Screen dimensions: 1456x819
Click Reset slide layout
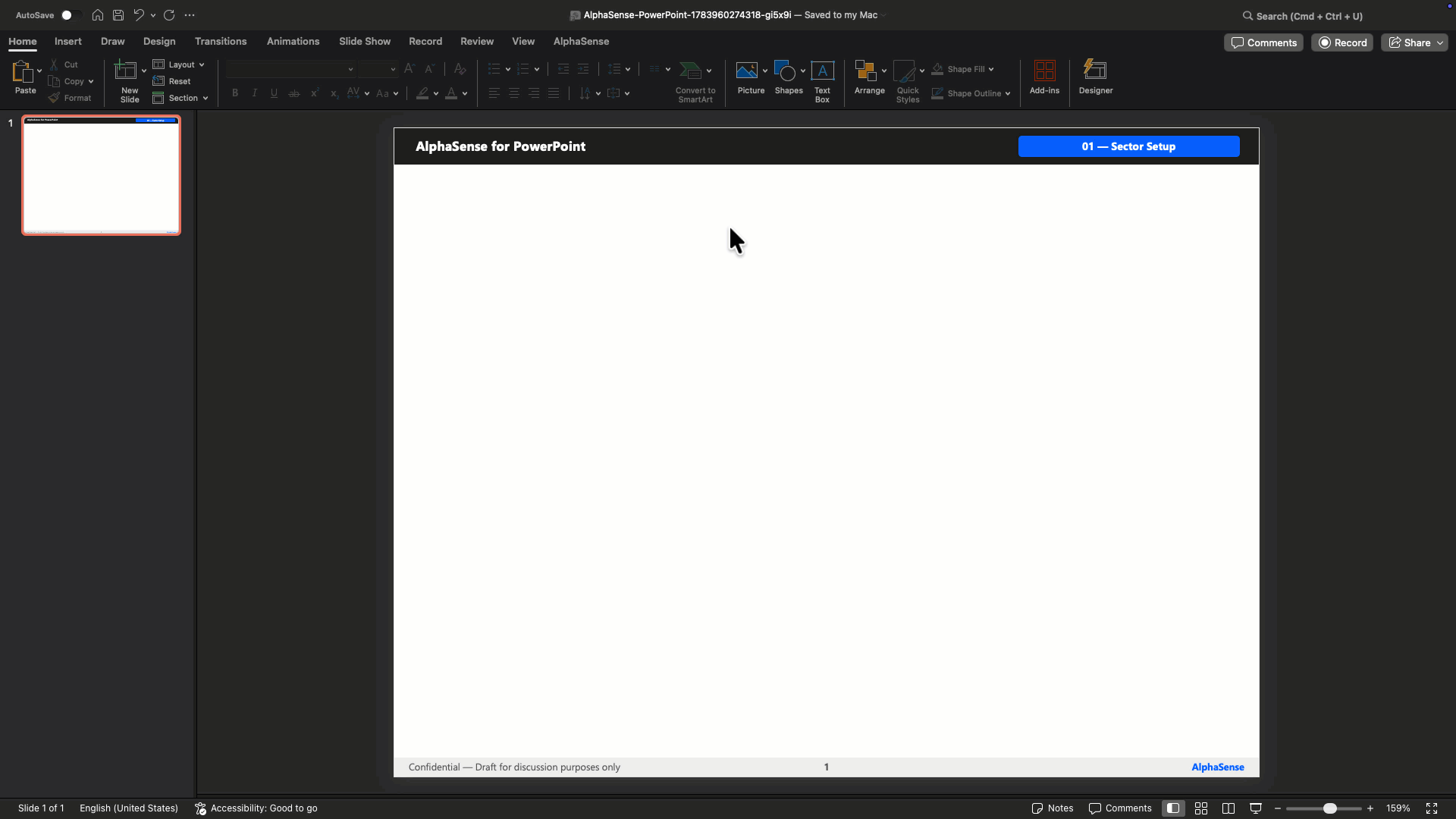(x=171, y=81)
